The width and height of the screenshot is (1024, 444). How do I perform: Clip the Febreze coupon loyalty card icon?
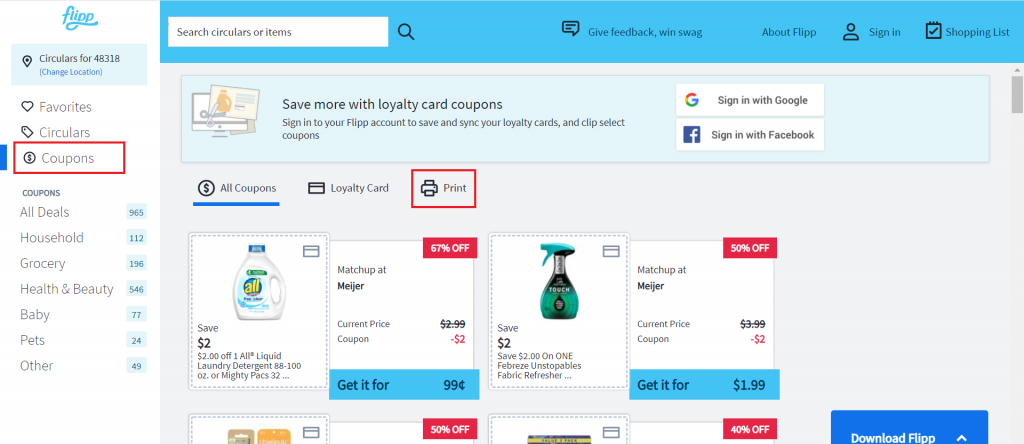[x=609, y=250]
